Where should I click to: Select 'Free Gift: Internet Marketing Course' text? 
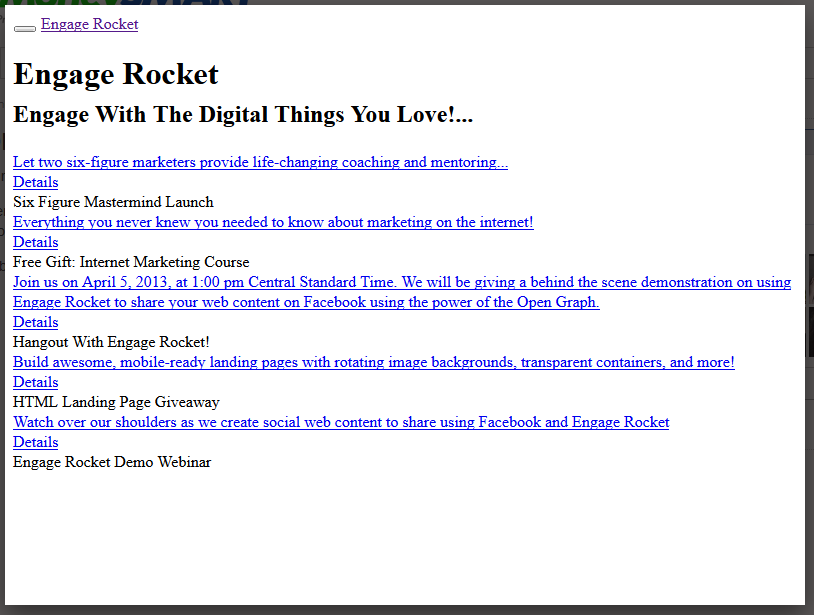tap(131, 262)
